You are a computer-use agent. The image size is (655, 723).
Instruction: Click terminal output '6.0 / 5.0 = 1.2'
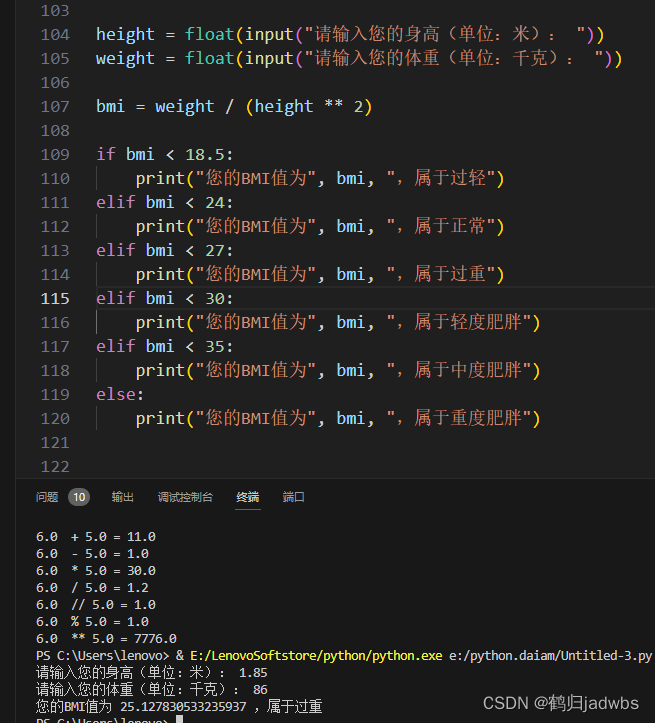(92, 588)
